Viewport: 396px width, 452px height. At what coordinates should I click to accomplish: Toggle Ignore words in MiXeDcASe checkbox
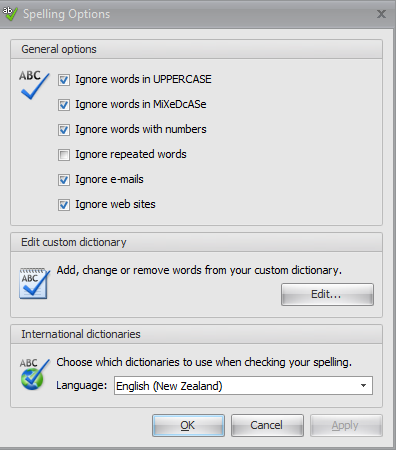pyautogui.click(x=64, y=105)
